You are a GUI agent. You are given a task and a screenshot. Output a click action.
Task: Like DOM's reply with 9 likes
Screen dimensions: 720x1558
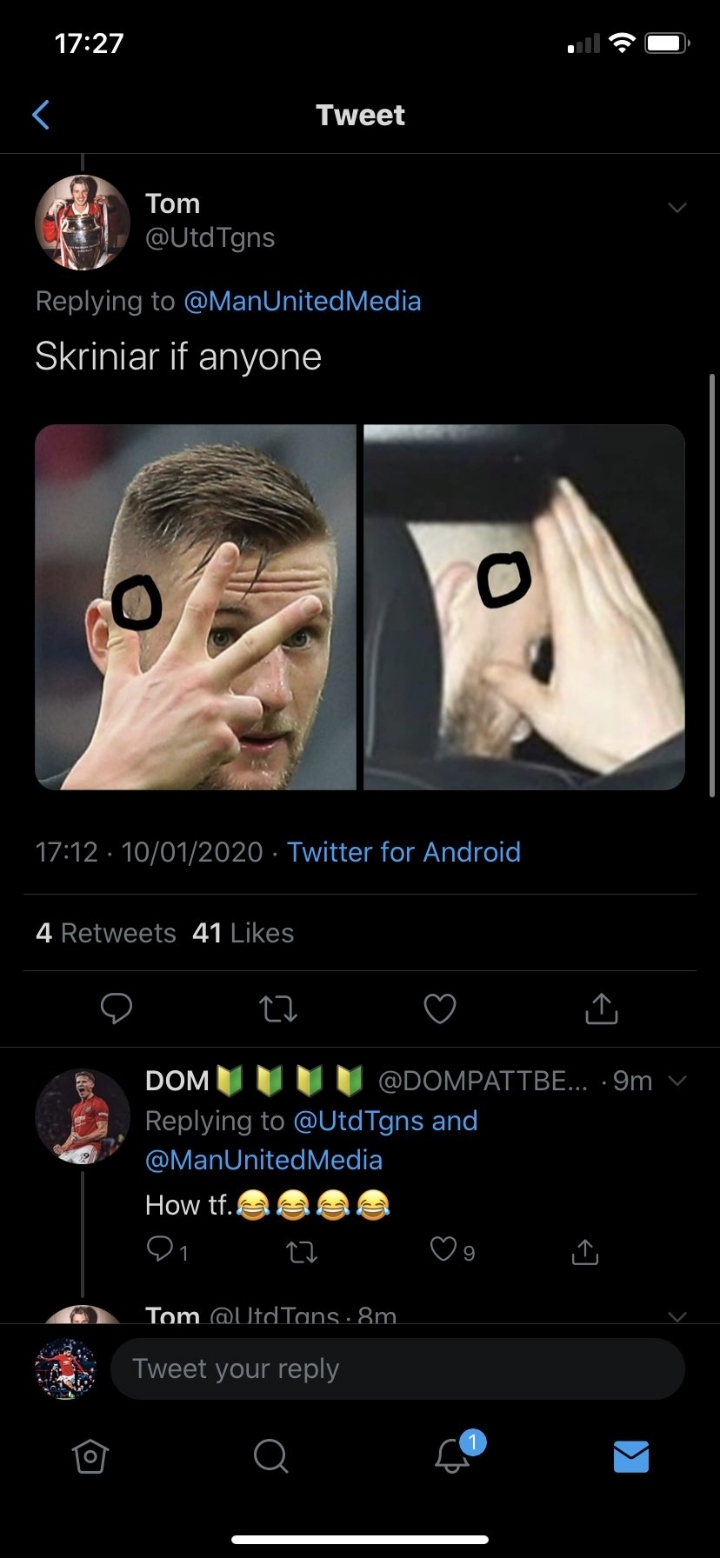pyautogui.click(x=444, y=1250)
